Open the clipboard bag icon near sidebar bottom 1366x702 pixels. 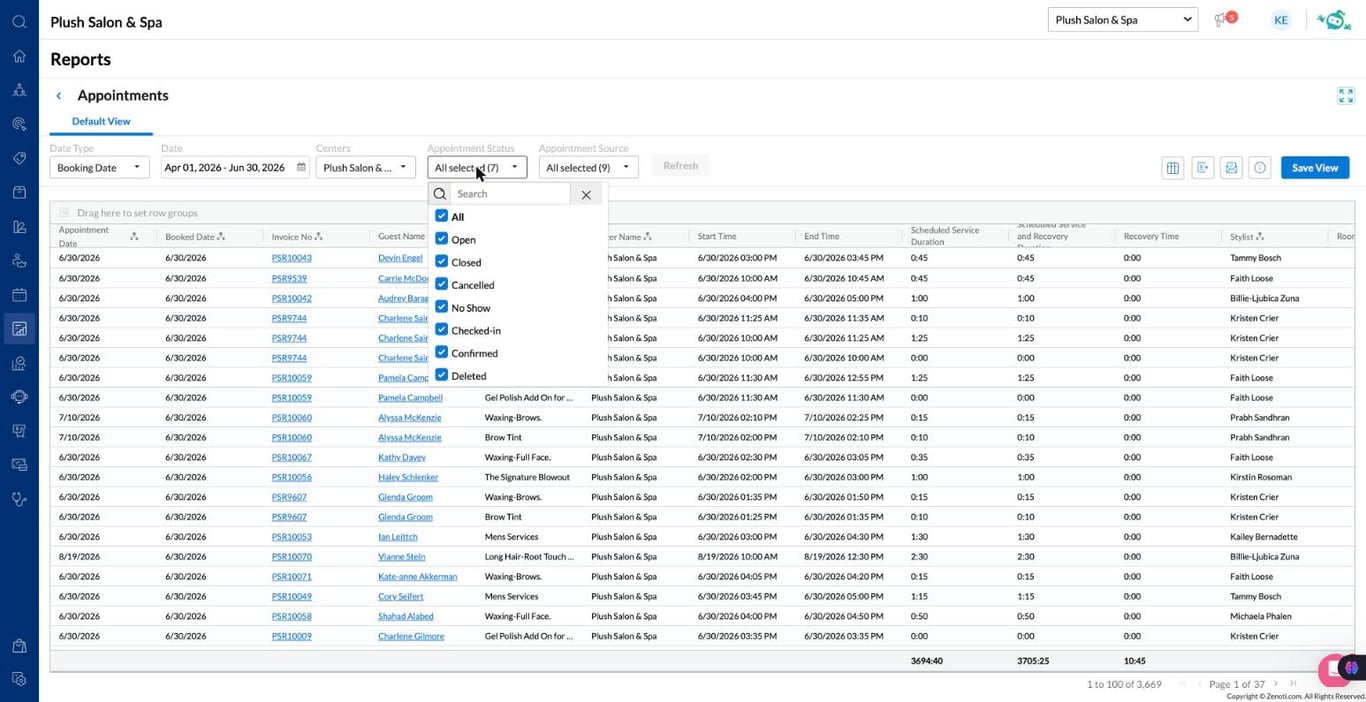(x=19, y=646)
